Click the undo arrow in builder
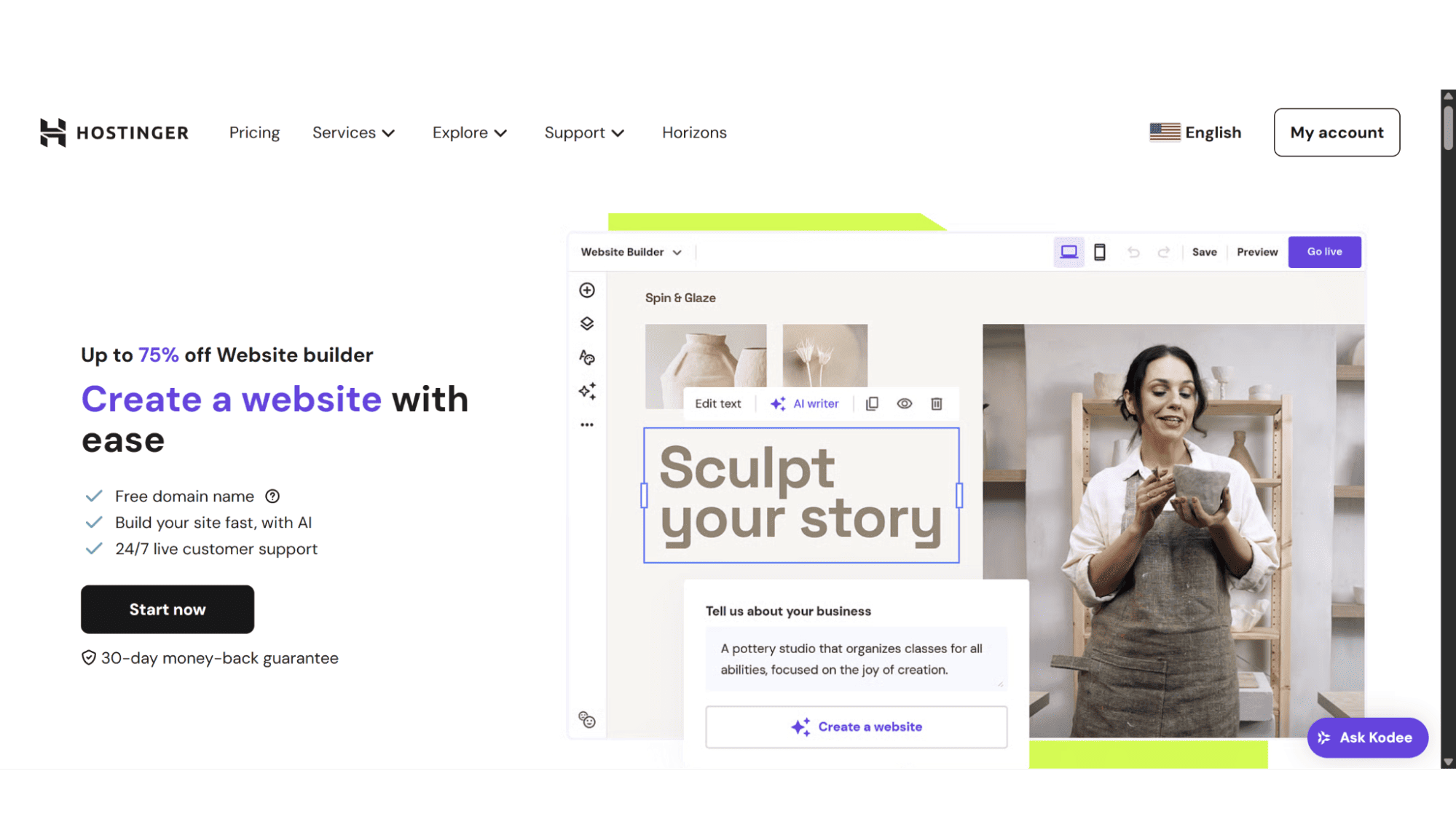This screenshot has height=819, width=1456. pyautogui.click(x=1133, y=252)
